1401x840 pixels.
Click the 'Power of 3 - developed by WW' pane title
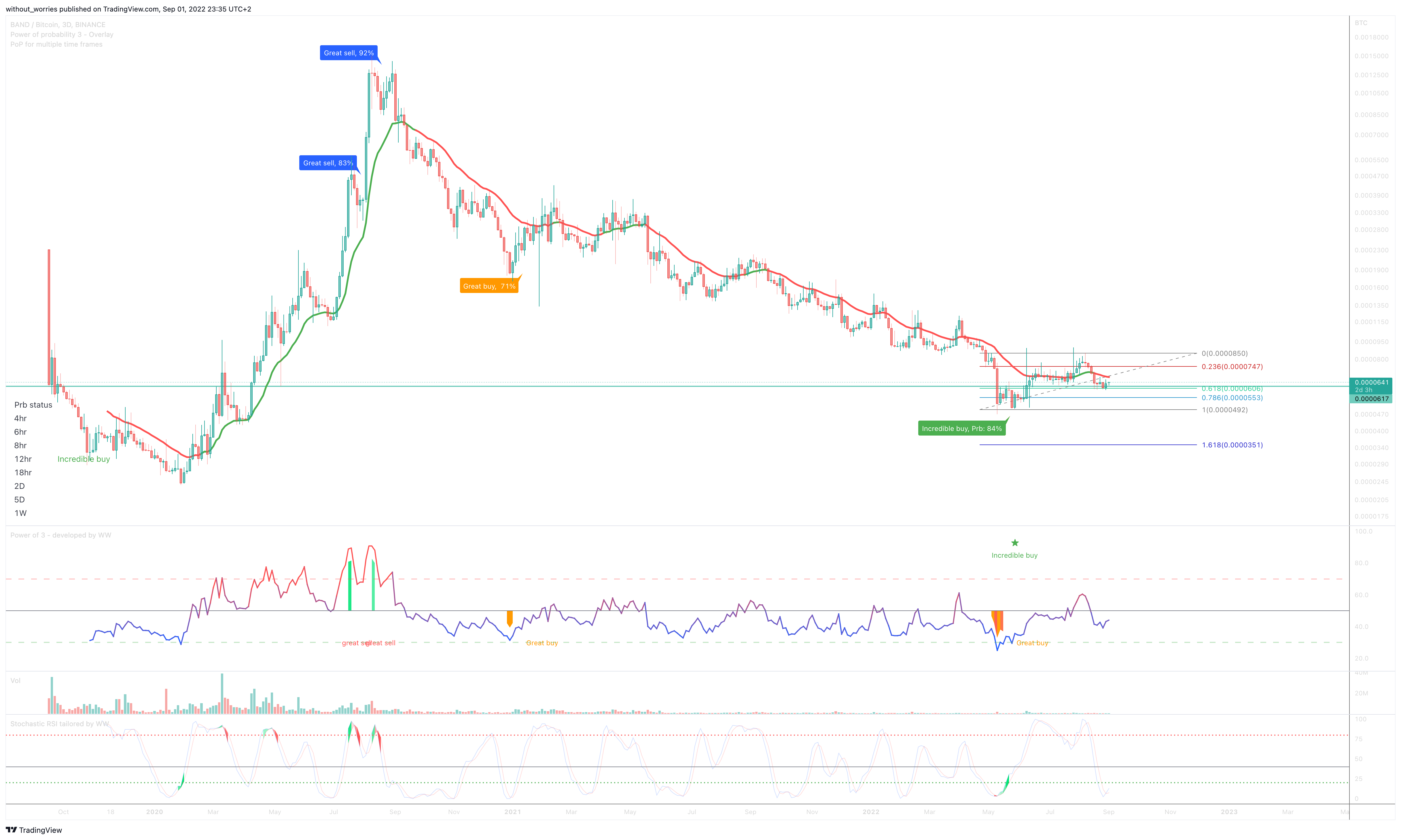[x=60, y=535]
